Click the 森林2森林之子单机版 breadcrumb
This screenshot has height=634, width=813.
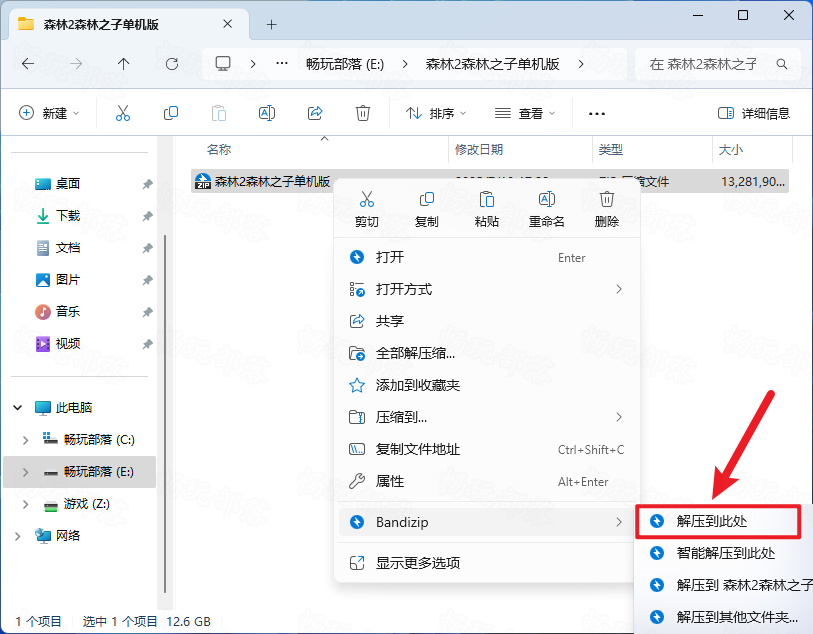pos(492,64)
